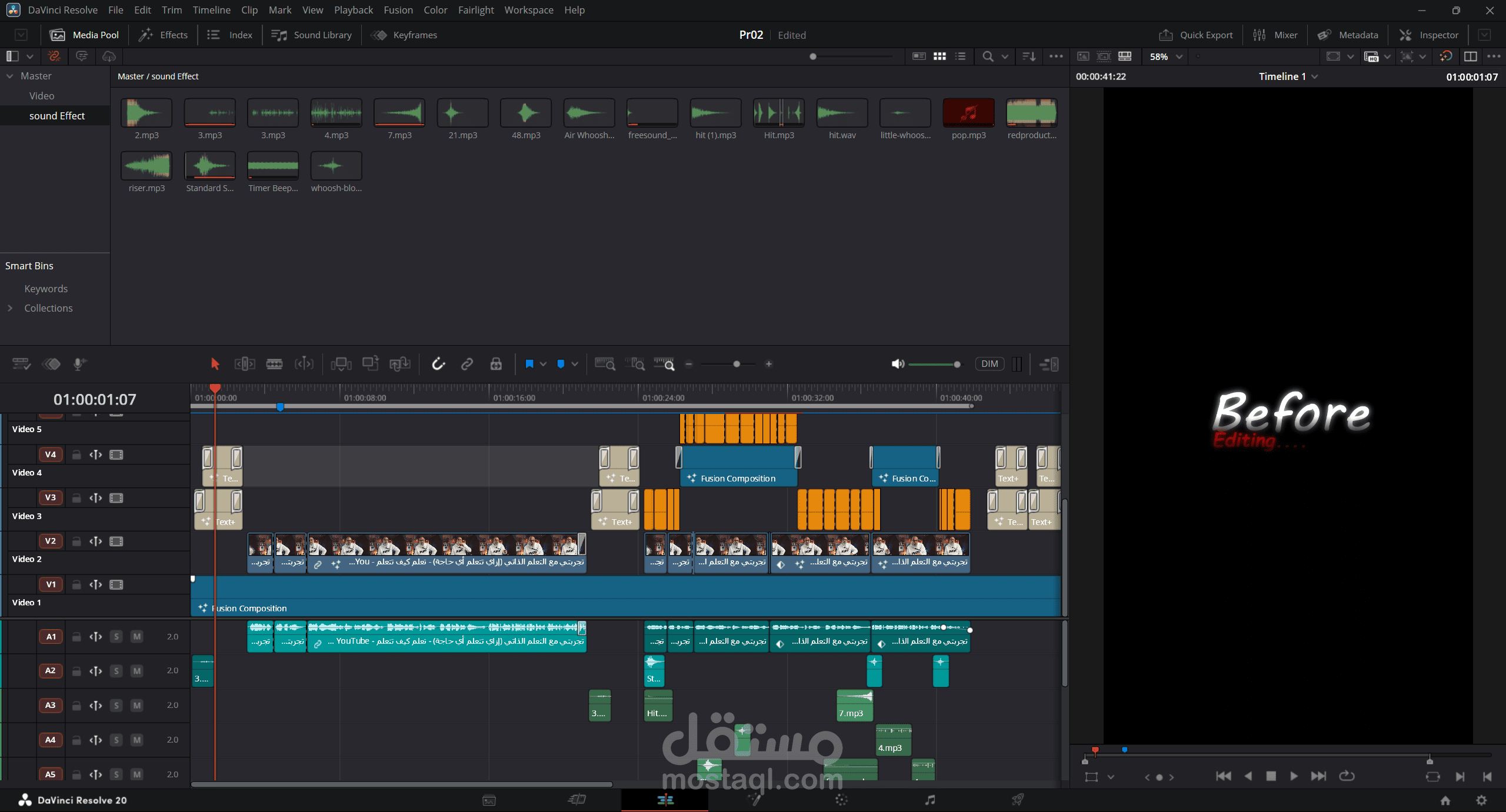
Task: Activate the Selection mode arrow tool
Action: [x=215, y=364]
